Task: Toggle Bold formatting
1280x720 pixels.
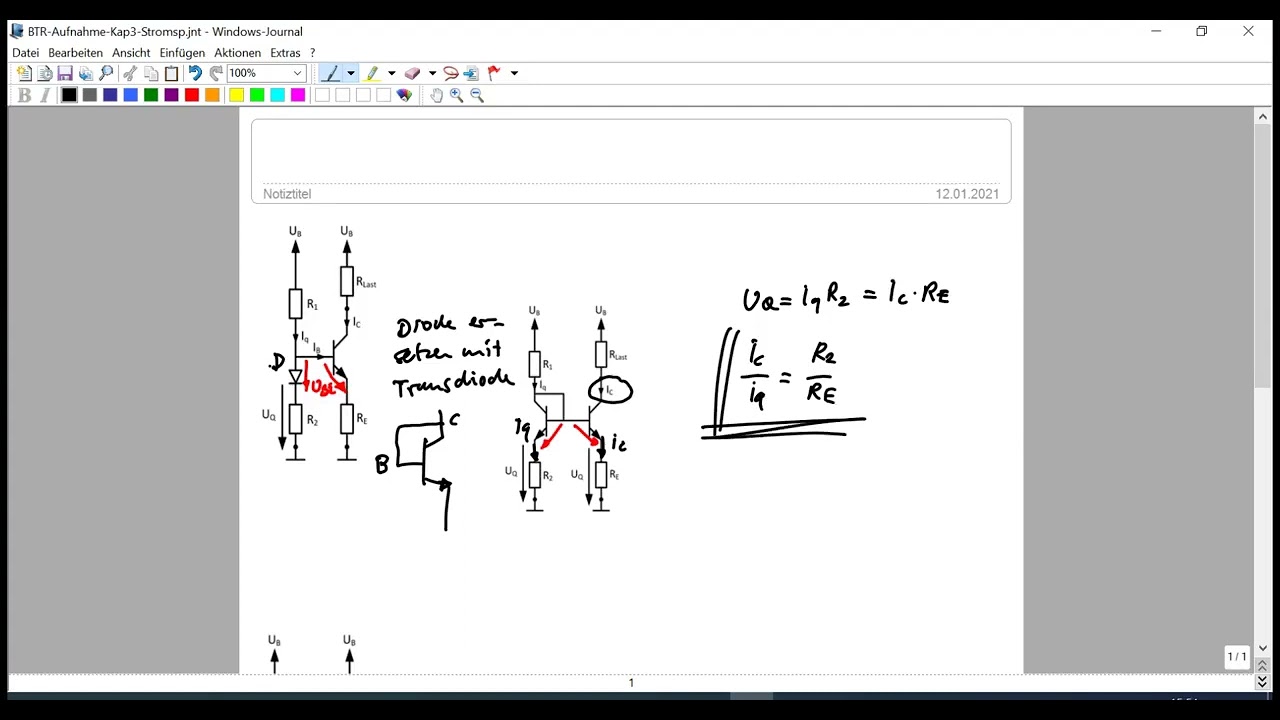Action: [x=24, y=95]
